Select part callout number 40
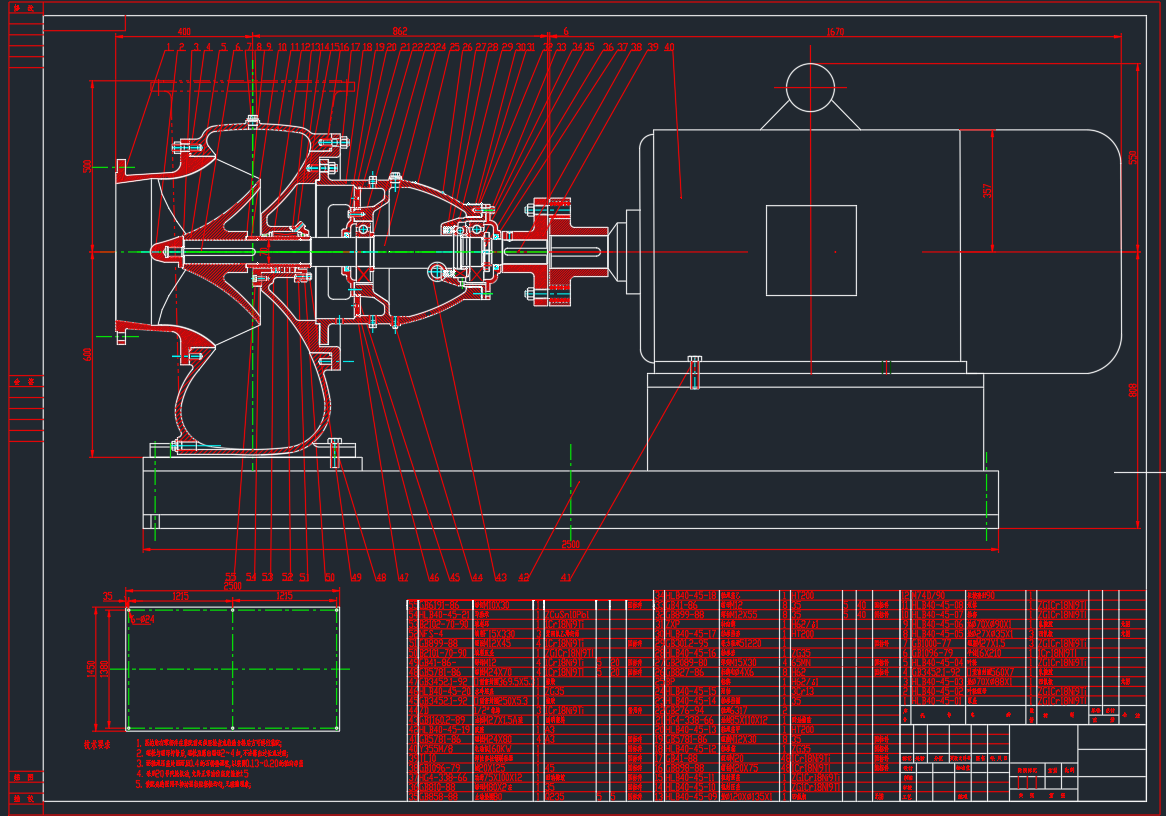Viewport: 1166px width, 816px height. point(669,47)
